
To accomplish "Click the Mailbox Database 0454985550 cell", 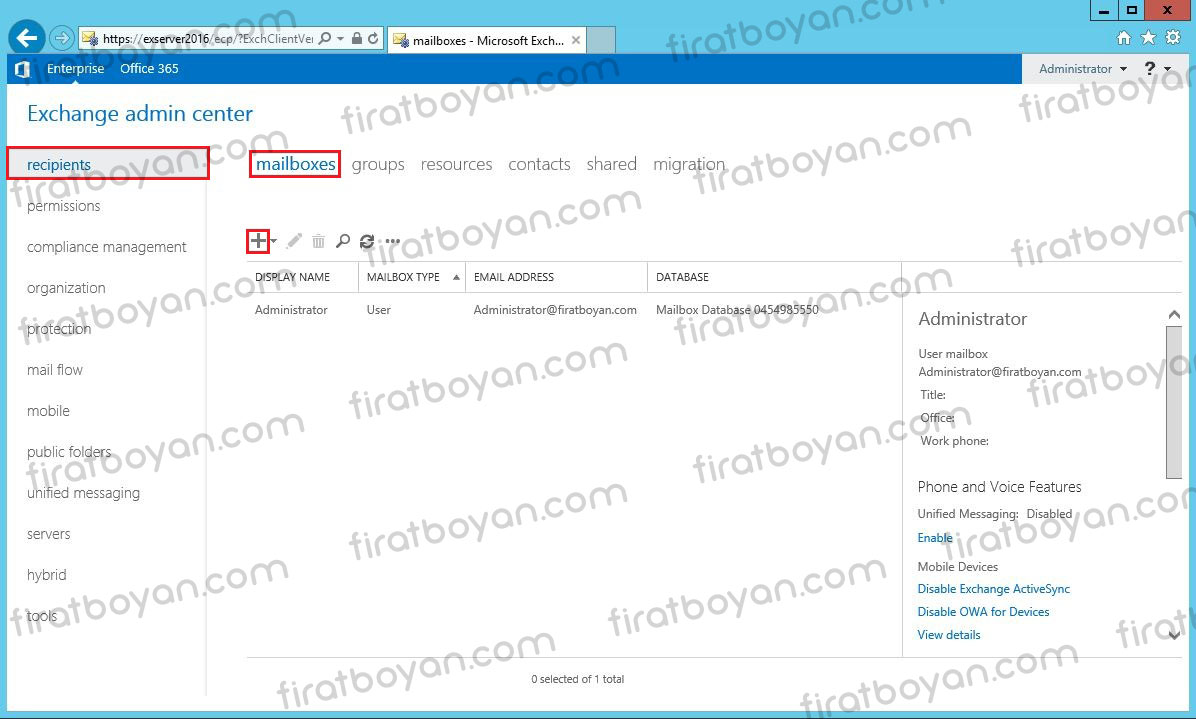I will pos(738,310).
